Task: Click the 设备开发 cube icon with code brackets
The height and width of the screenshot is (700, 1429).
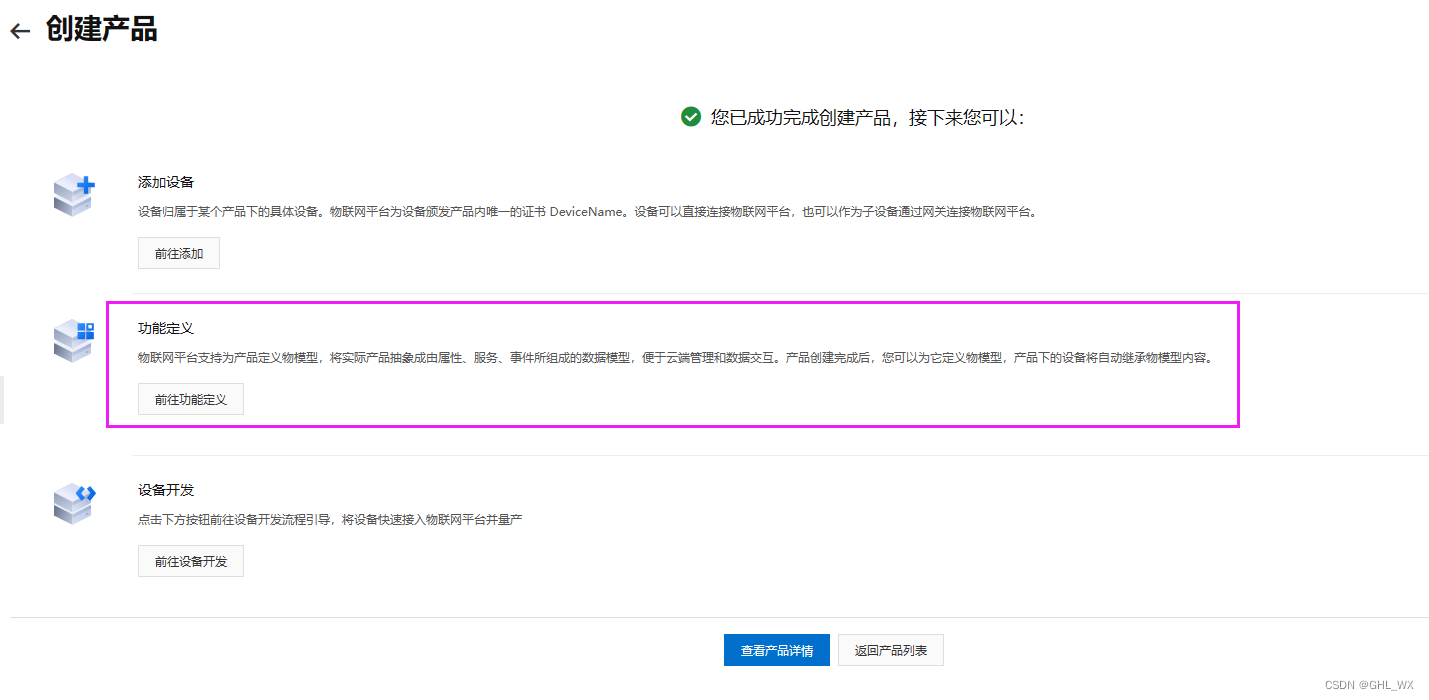Action: point(73,503)
